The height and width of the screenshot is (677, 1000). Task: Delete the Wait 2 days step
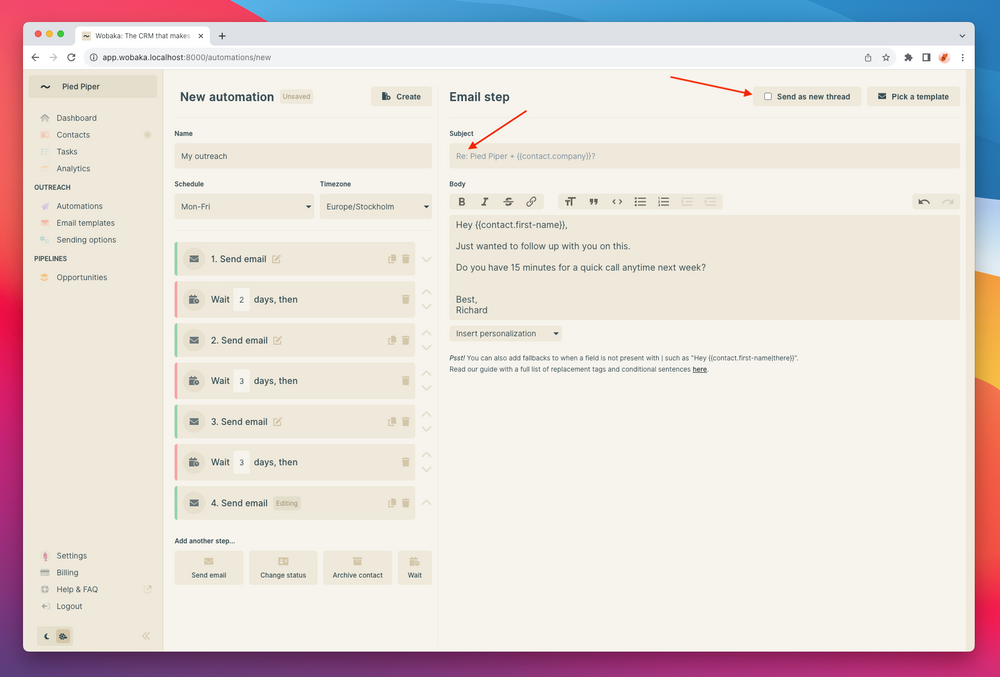pos(406,300)
